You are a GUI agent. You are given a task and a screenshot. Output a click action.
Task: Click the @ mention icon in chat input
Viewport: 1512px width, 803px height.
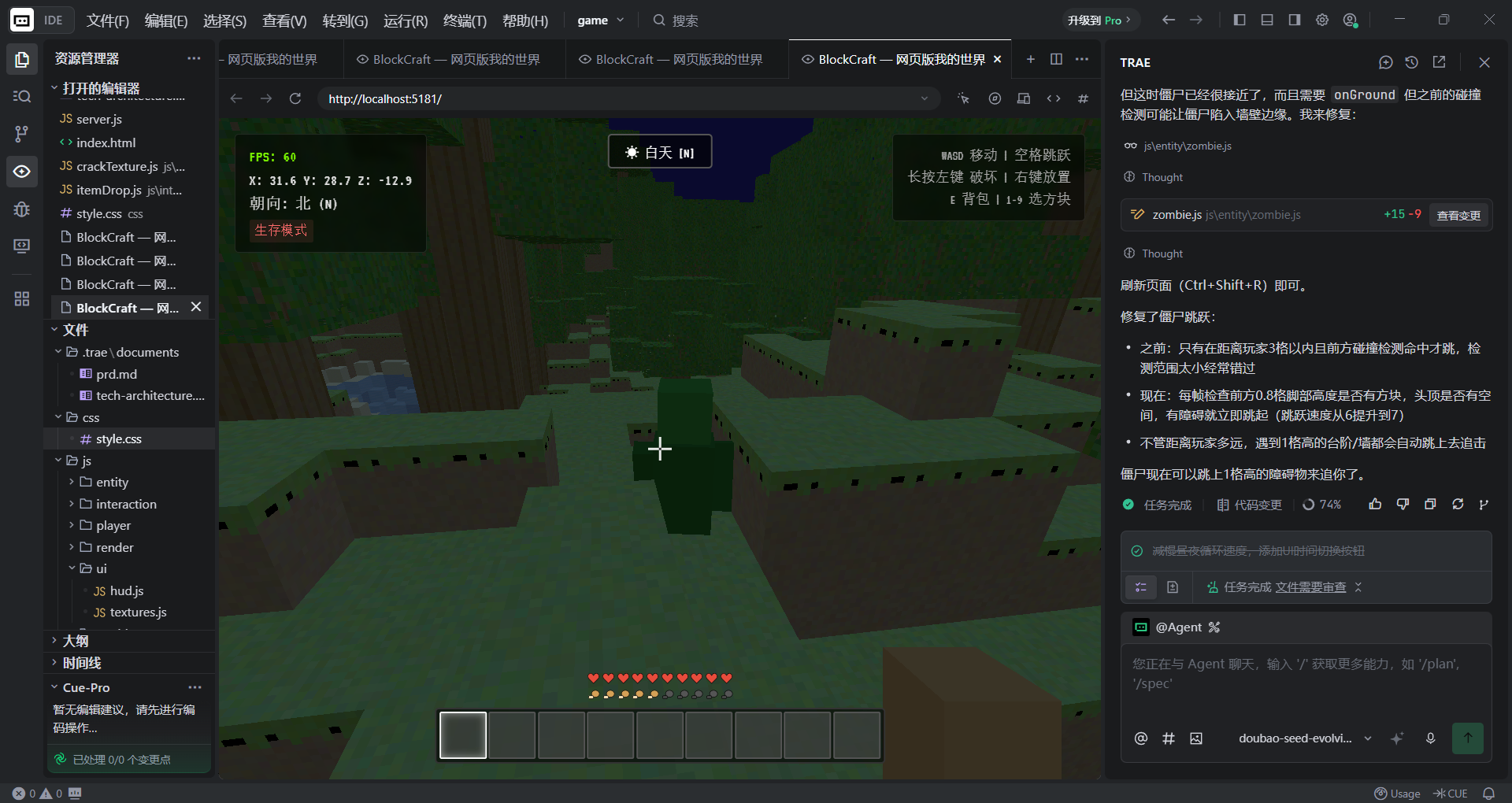[x=1140, y=738]
